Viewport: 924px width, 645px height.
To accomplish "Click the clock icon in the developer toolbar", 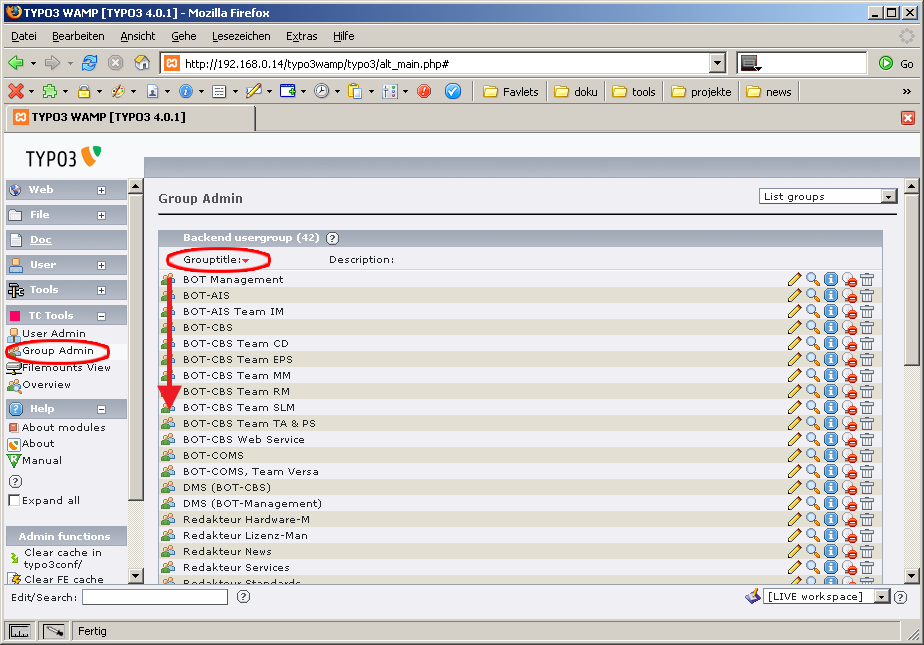I will coord(321,91).
